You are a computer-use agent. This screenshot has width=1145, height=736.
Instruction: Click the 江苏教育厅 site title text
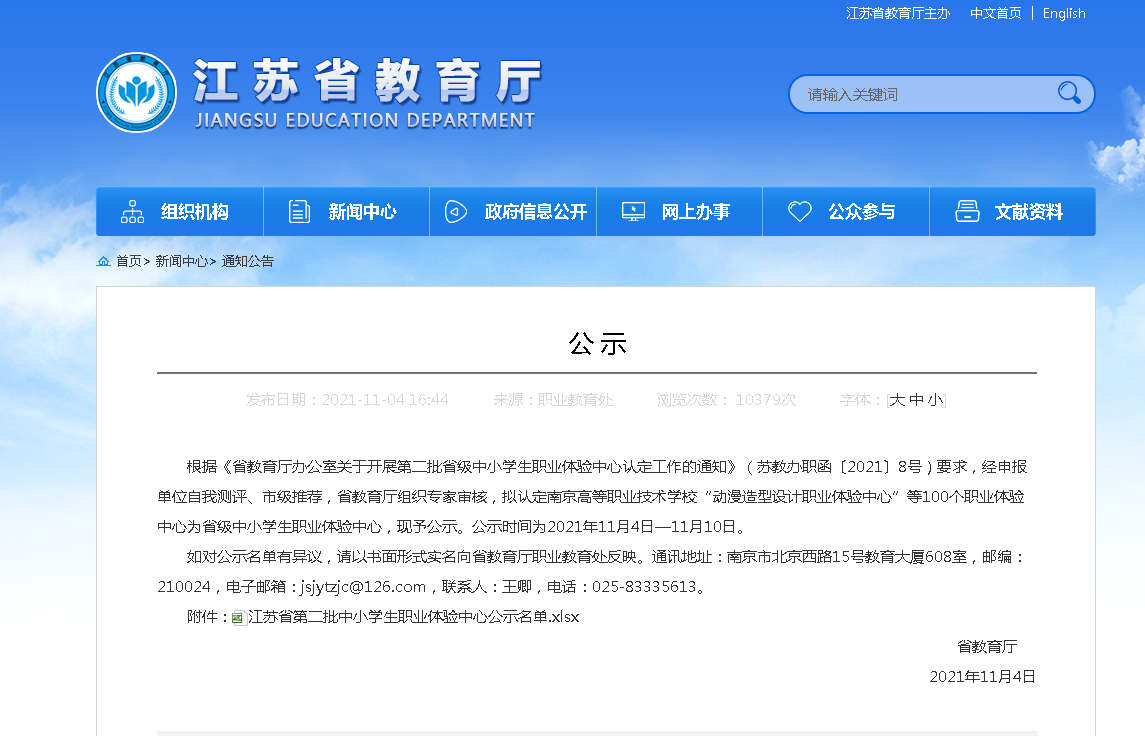tap(367, 81)
